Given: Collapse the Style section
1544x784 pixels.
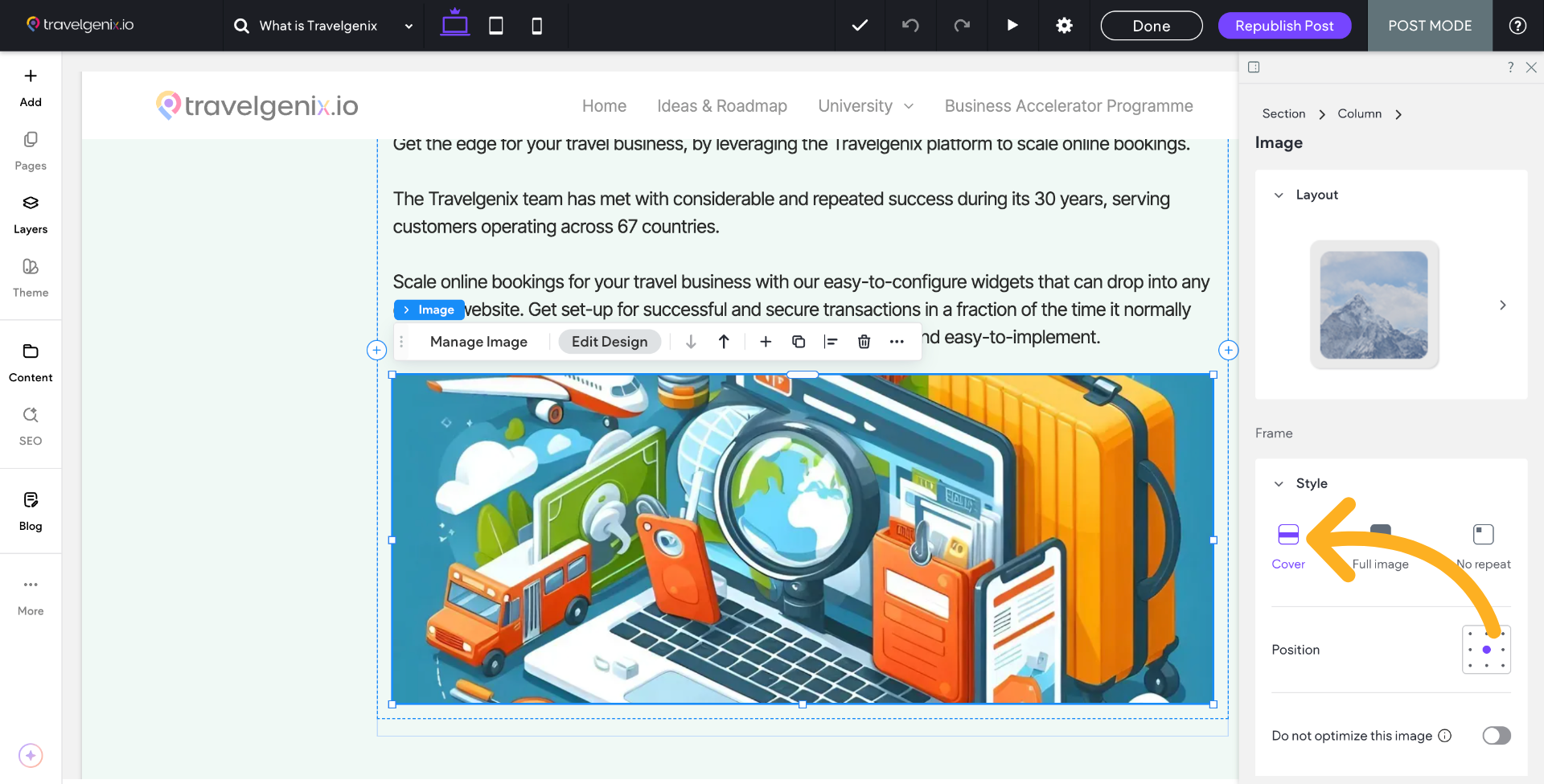Looking at the screenshot, I should pos(1279,484).
